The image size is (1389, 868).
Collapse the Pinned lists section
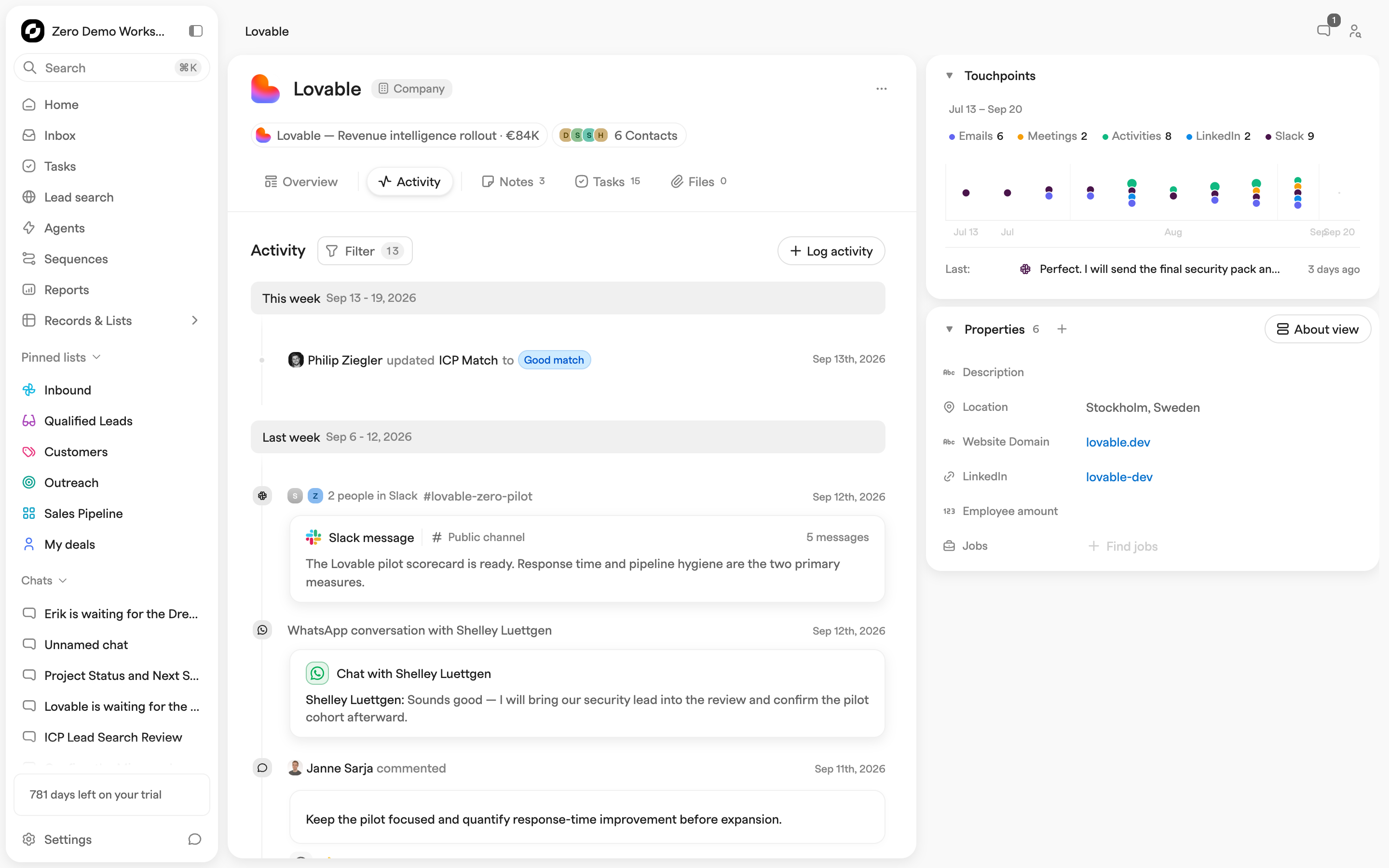pyautogui.click(x=61, y=358)
